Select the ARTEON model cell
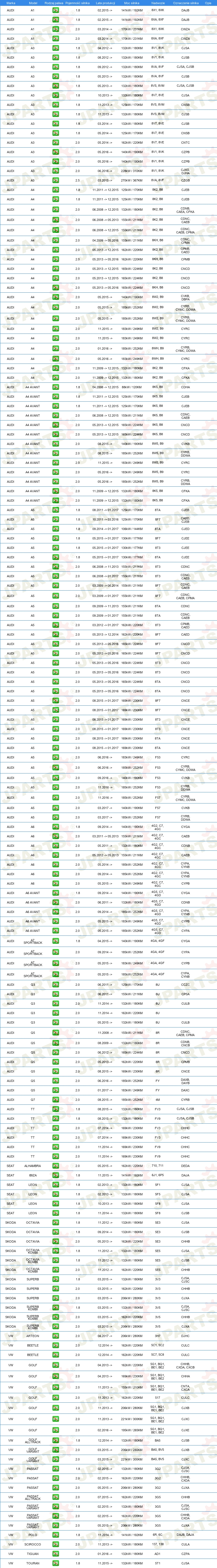The image size is (217, 1568). click(33, 1336)
